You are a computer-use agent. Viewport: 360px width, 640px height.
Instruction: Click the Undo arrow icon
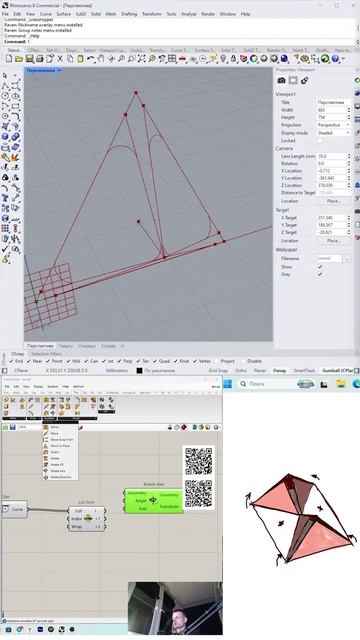pos(91,59)
